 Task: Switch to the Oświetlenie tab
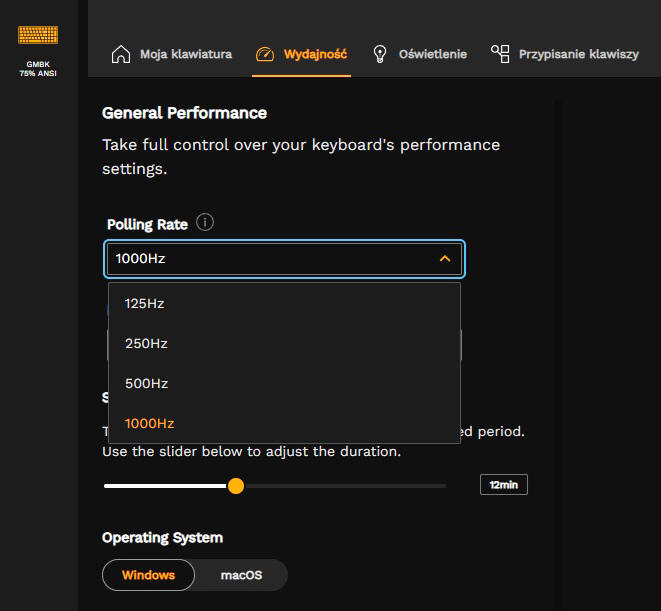(432, 54)
